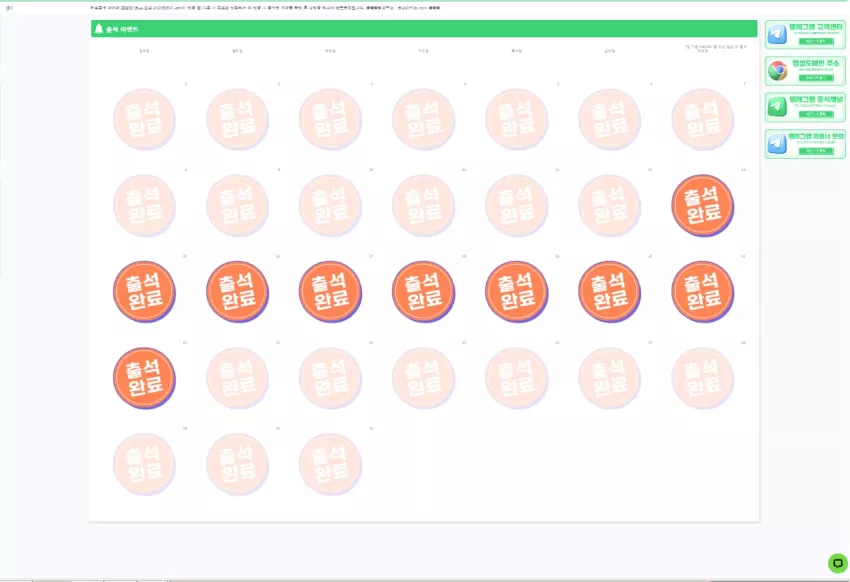Select the faded attendance stamp for day 5
This screenshot has height=582, width=850.
tap(517, 119)
